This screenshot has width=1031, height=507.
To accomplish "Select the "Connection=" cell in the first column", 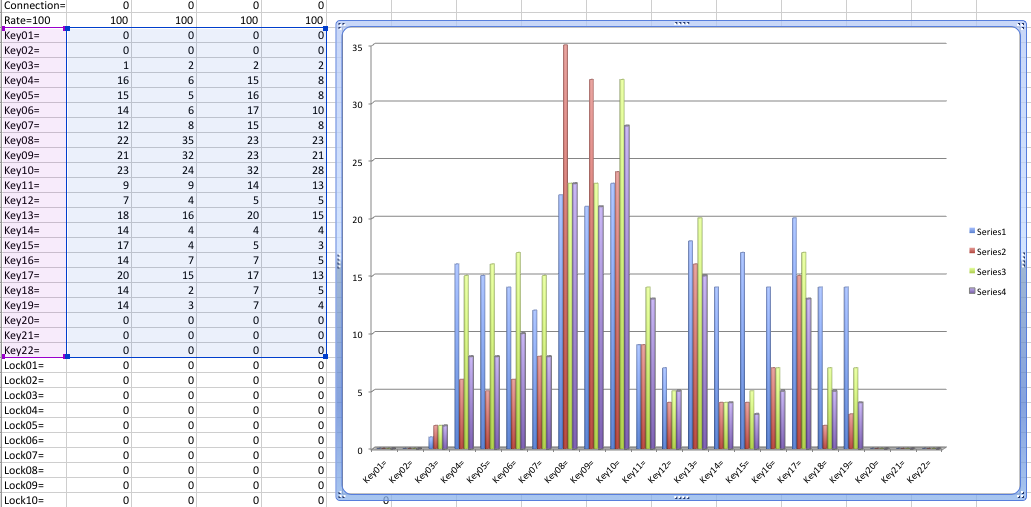I will (34, 5).
